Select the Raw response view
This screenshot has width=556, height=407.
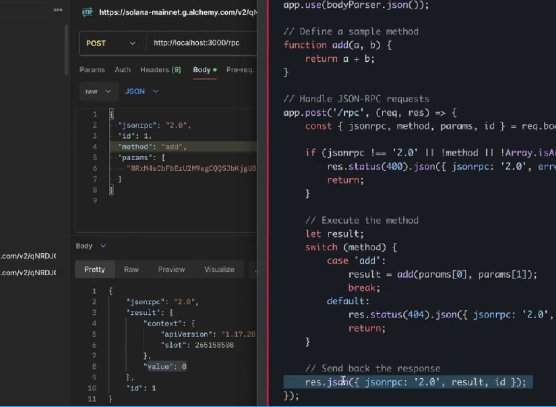[x=131, y=269]
